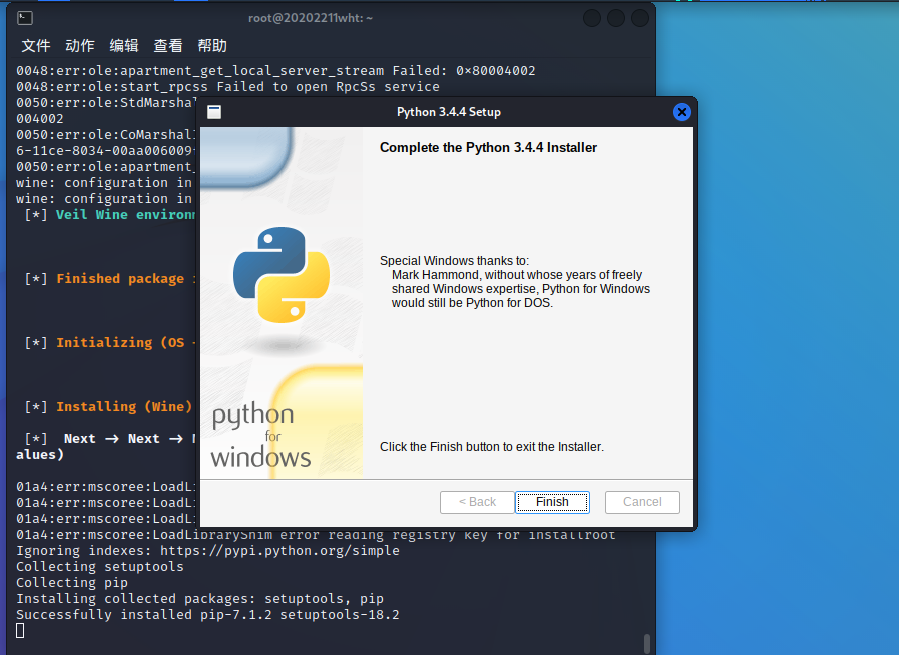Click "python for windows" banner text
Viewport: 899px width, 655px height.
pos(261,436)
